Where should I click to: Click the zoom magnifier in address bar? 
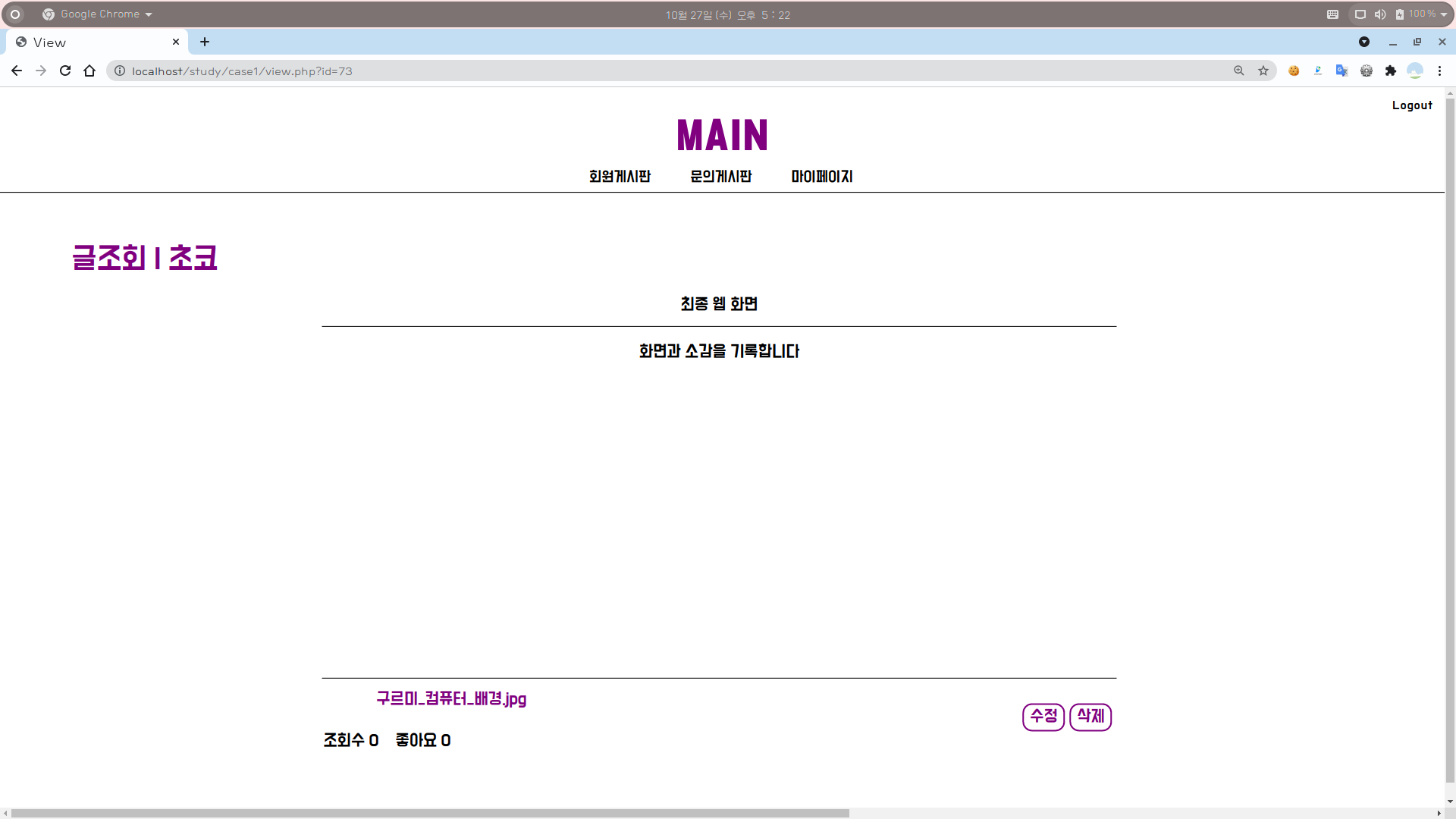pos(1239,71)
